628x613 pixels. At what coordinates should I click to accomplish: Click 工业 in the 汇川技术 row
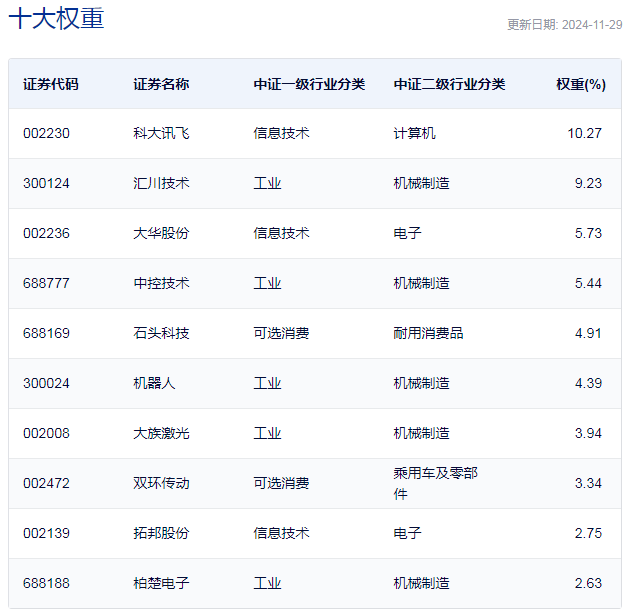point(267,183)
